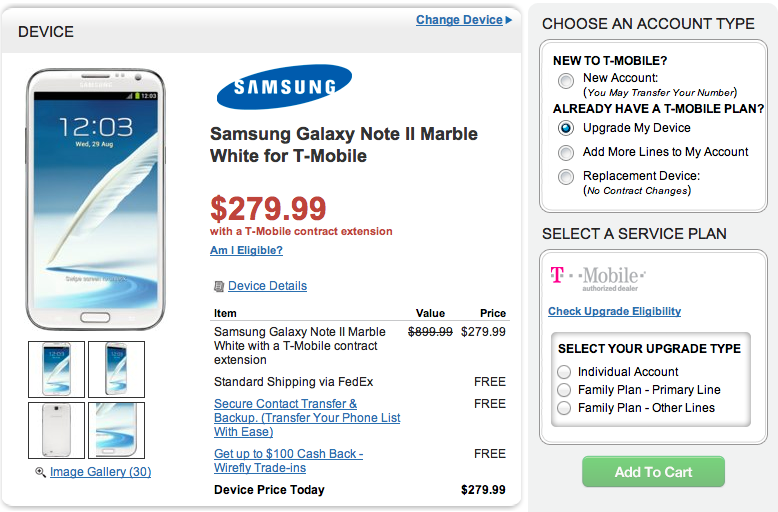The height and width of the screenshot is (512, 778).
Task: Select Upgrade My Device option
Action: 567,128
